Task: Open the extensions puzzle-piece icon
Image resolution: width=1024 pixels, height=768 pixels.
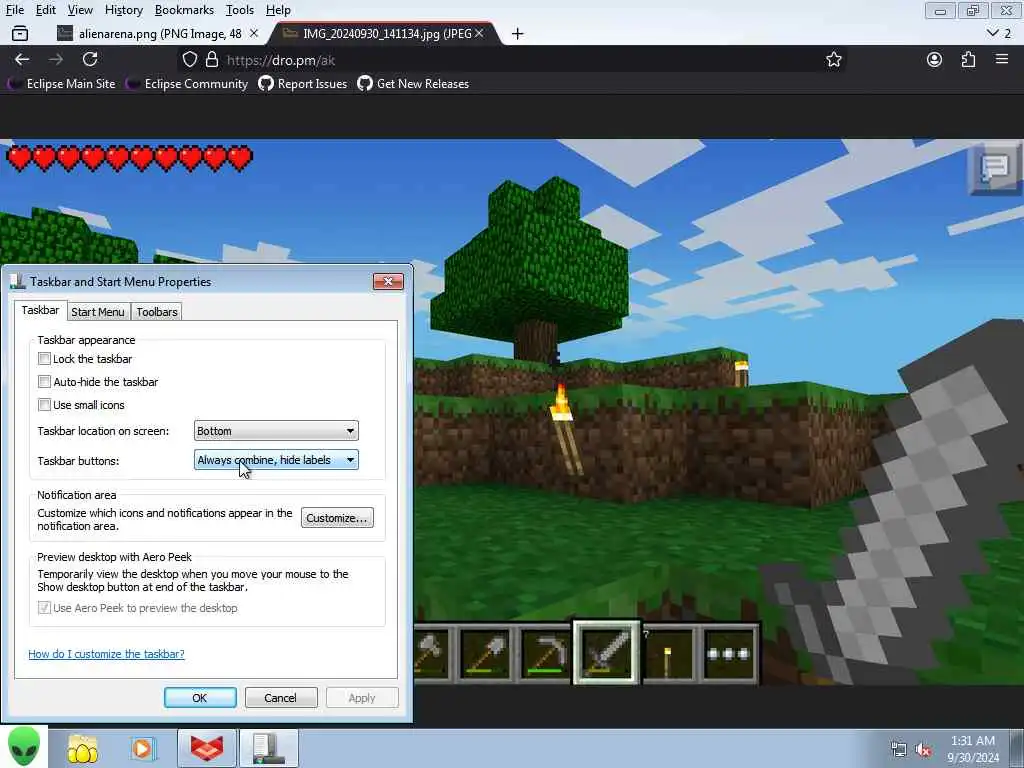Action: (x=968, y=59)
